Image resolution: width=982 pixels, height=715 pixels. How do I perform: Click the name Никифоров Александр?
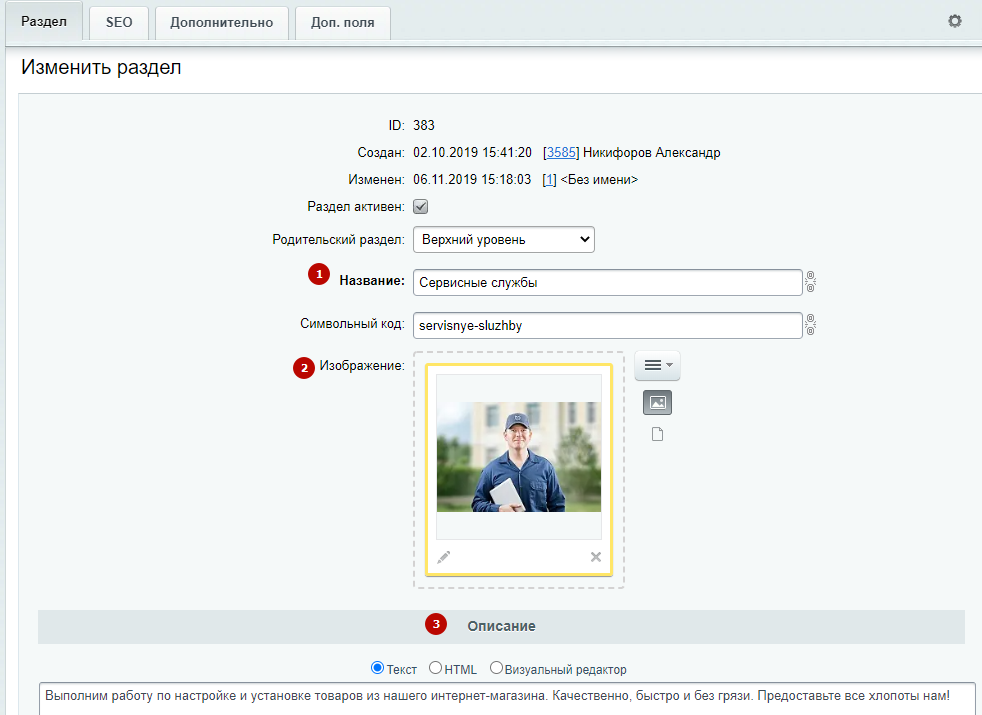[x=651, y=152]
